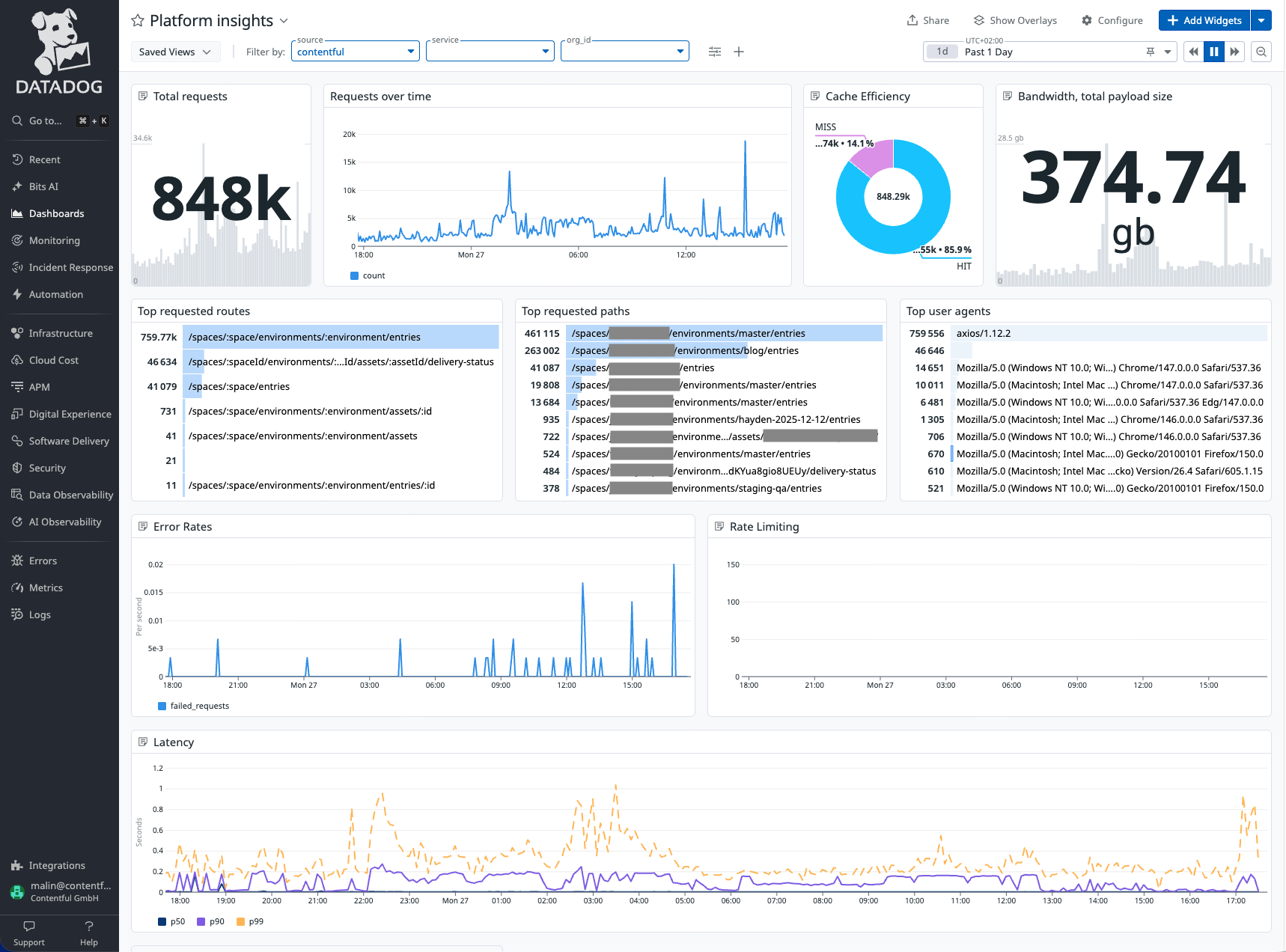Toggle the p99 legend swatch

coord(241,921)
